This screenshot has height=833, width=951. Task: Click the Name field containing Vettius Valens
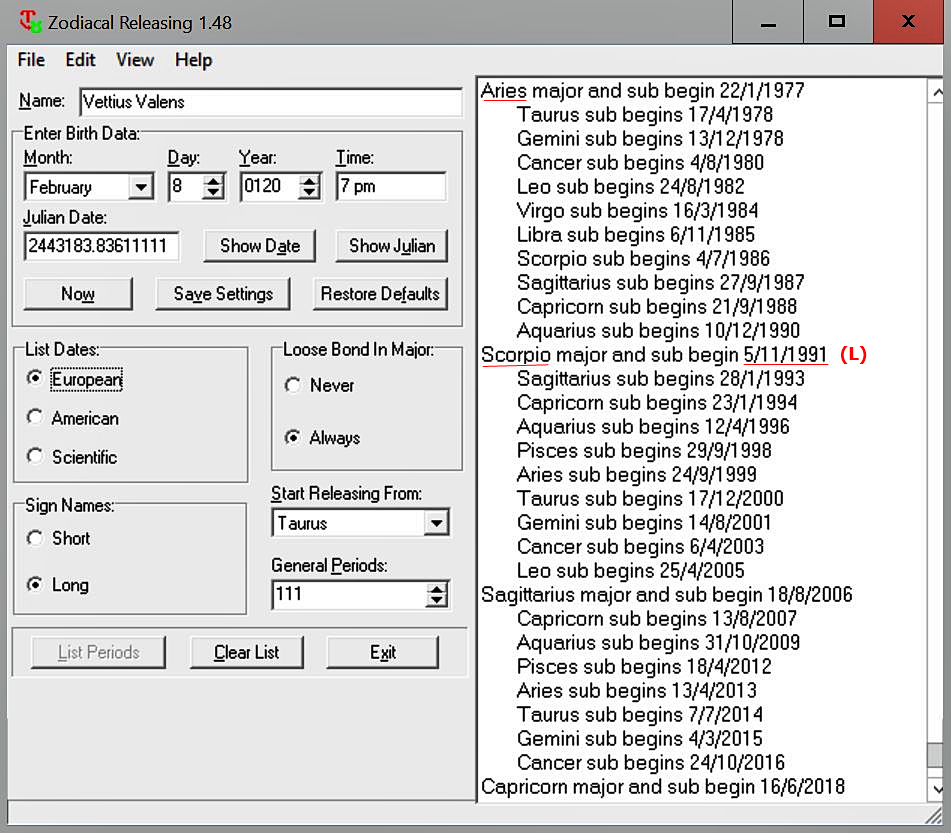pos(271,102)
